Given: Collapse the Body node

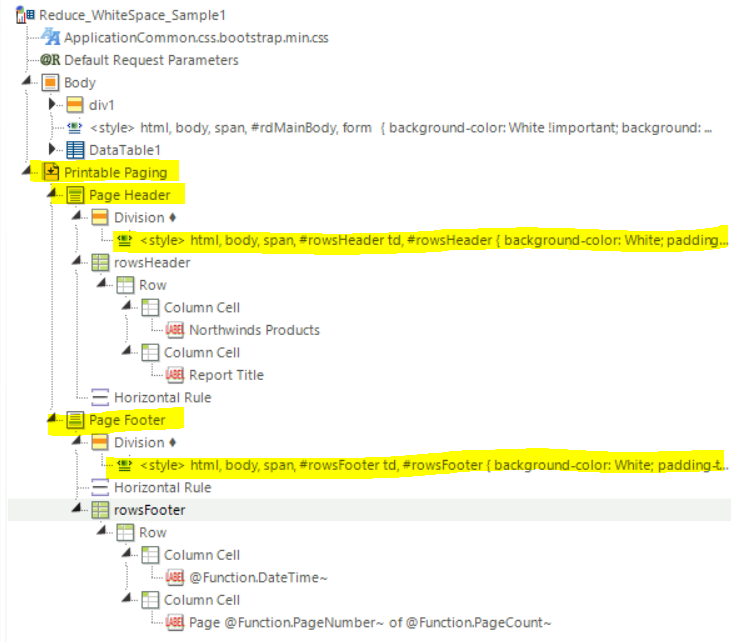Looking at the screenshot, I should (x=27, y=81).
